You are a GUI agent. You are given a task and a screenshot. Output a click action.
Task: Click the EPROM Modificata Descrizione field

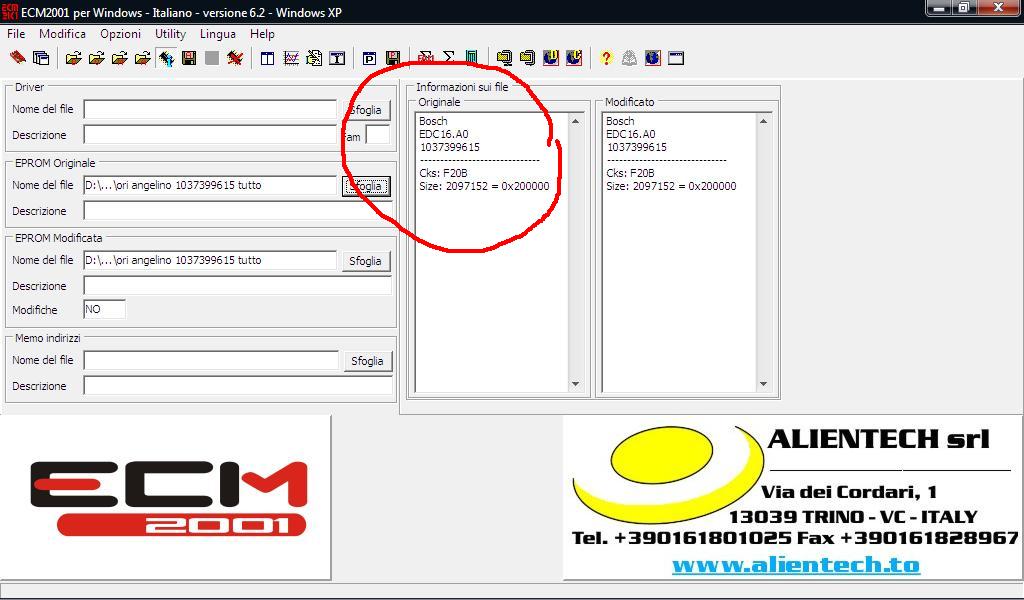pyautogui.click(x=238, y=286)
